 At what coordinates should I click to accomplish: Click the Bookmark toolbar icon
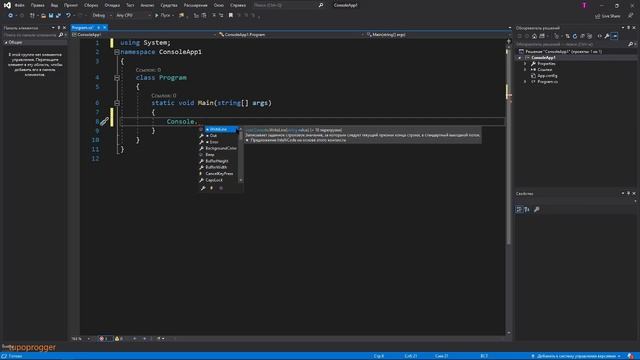[231, 16]
